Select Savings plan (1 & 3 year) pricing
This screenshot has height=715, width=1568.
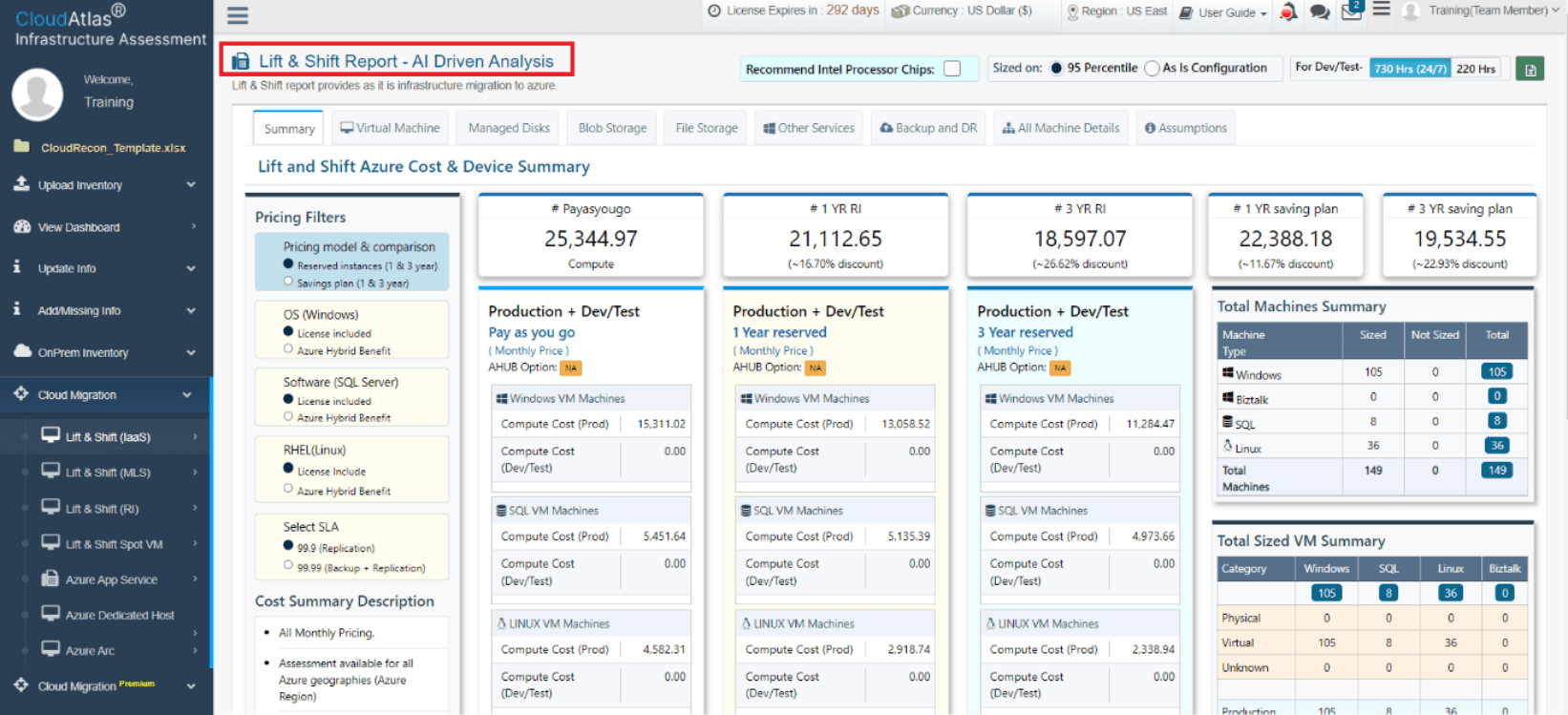(288, 282)
